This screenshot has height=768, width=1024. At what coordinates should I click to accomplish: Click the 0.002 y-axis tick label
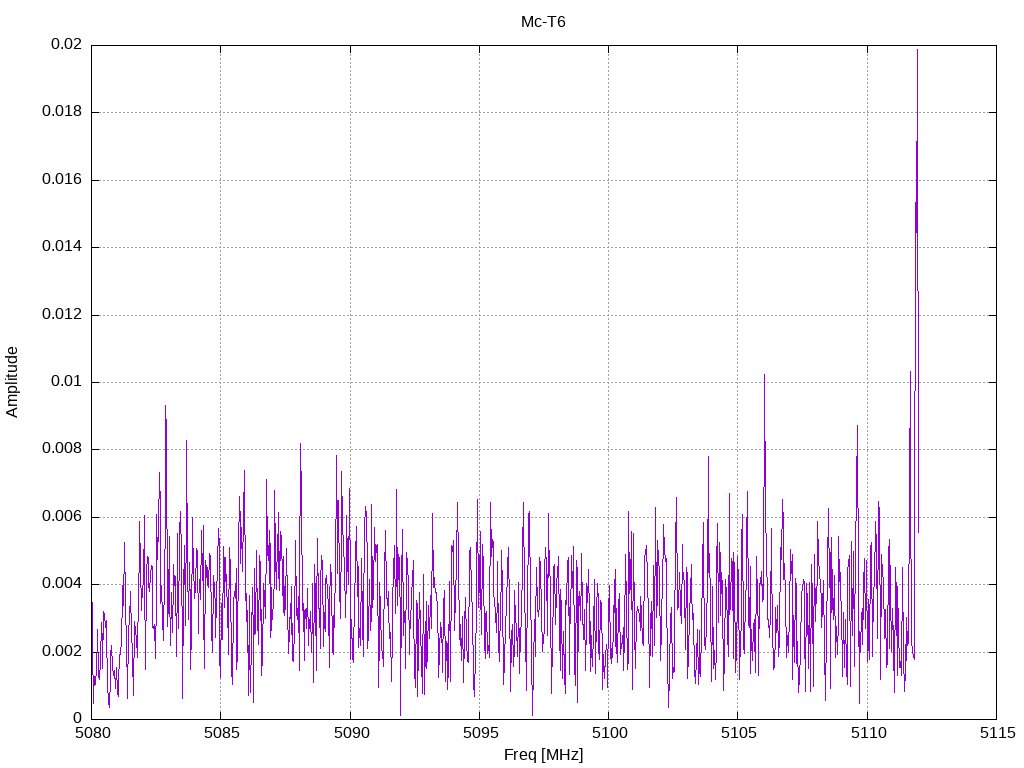coord(62,651)
